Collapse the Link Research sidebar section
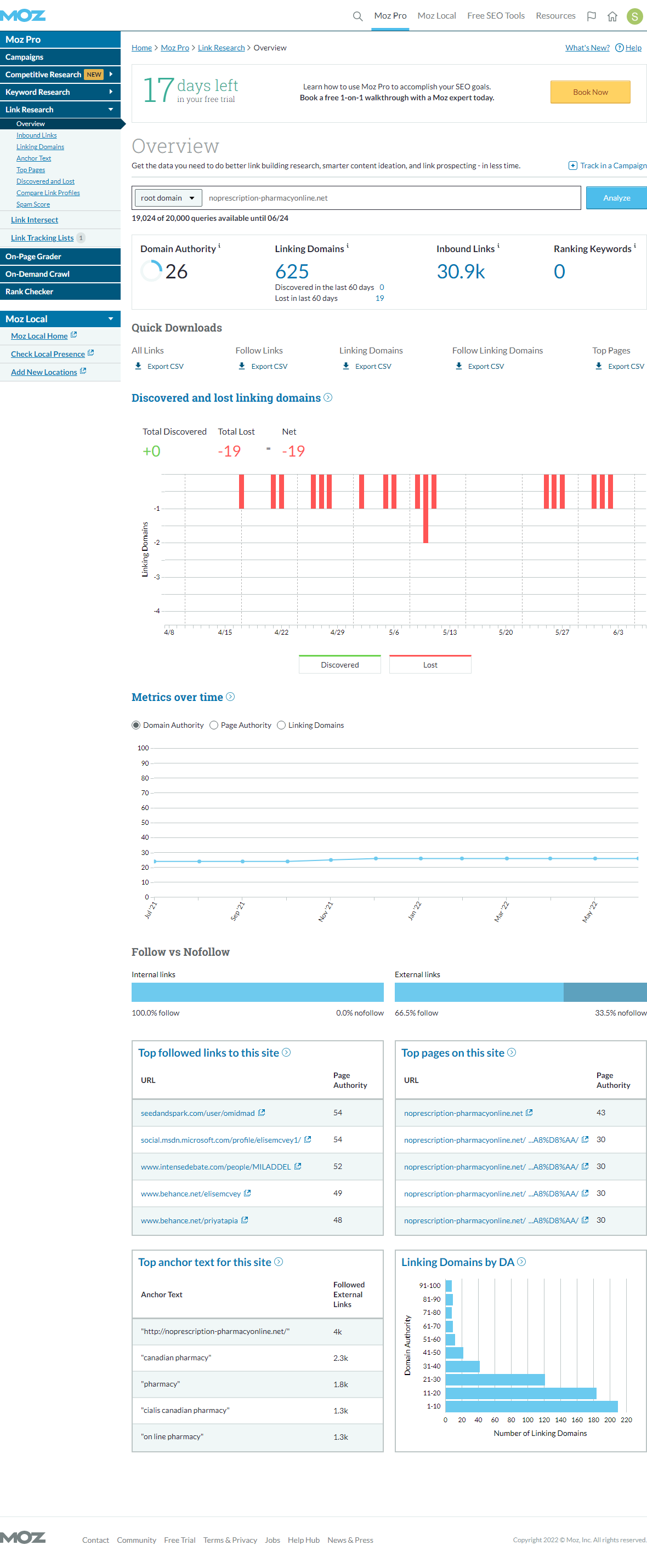Image resolution: width=647 pixels, height=1568 pixels. coord(111,110)
